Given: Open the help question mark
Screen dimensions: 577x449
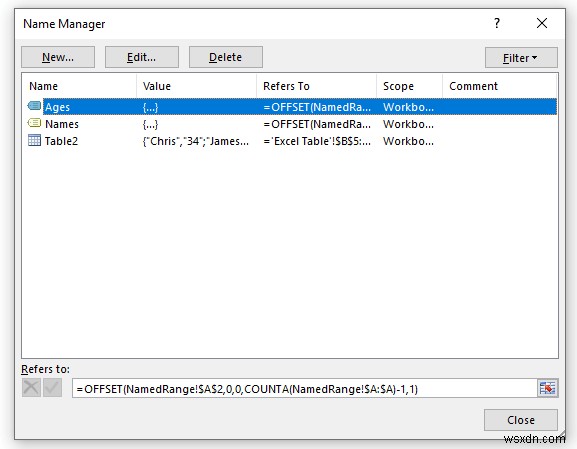Looking at the screenshot, I should coord(497,23).
